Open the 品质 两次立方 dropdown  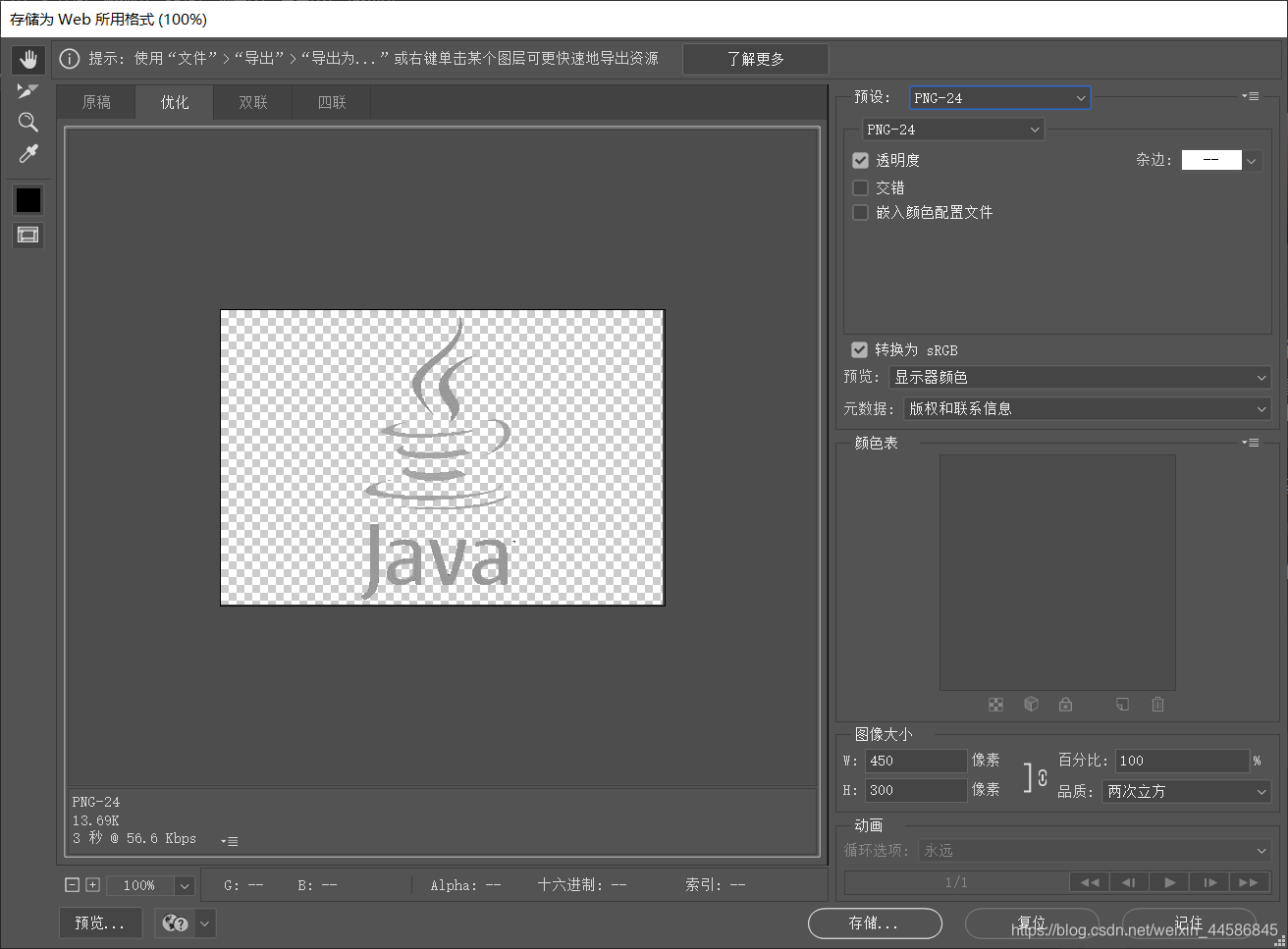coord(1187,791)
